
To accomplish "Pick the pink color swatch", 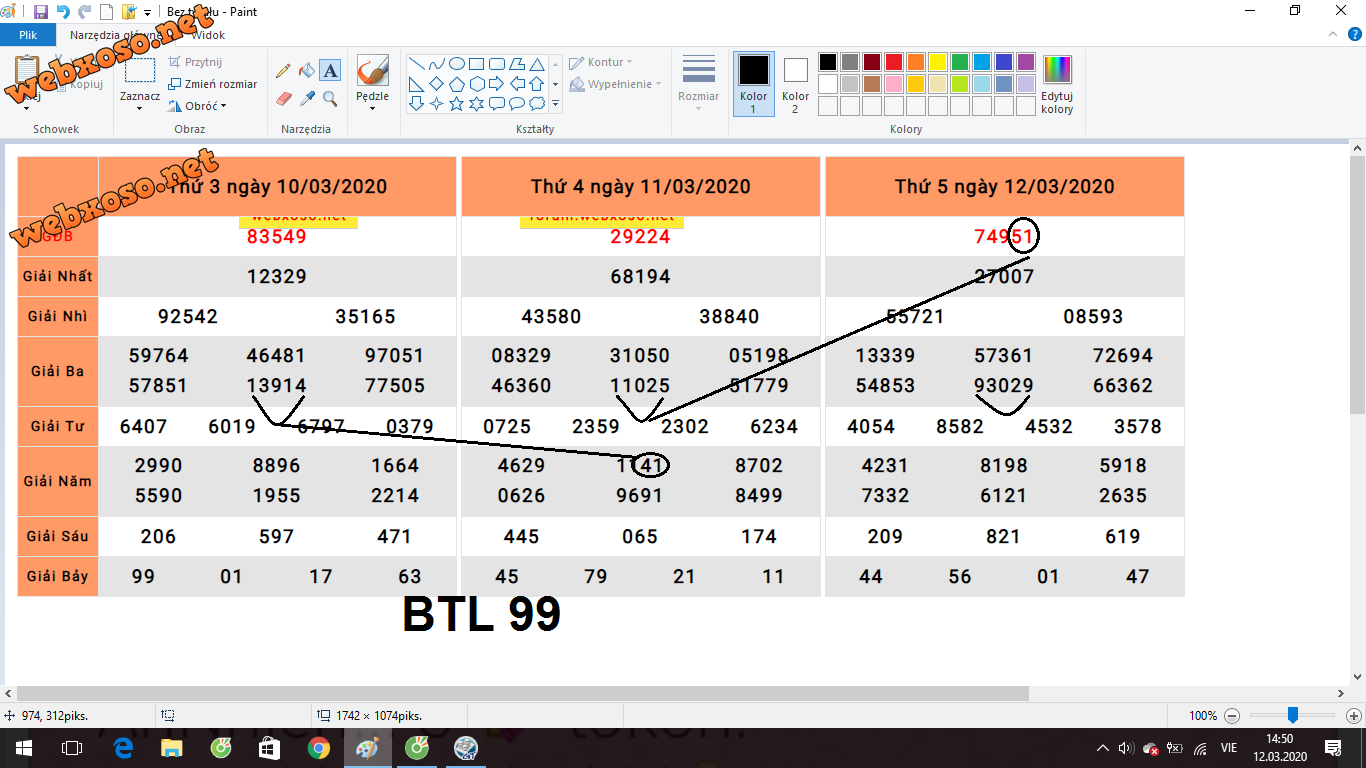I will [x=893, y=84].
